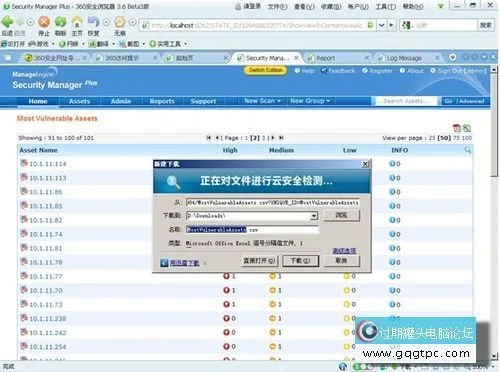Go to page 3 in pagination
The image size is (500, 372).
pos(263,138)
